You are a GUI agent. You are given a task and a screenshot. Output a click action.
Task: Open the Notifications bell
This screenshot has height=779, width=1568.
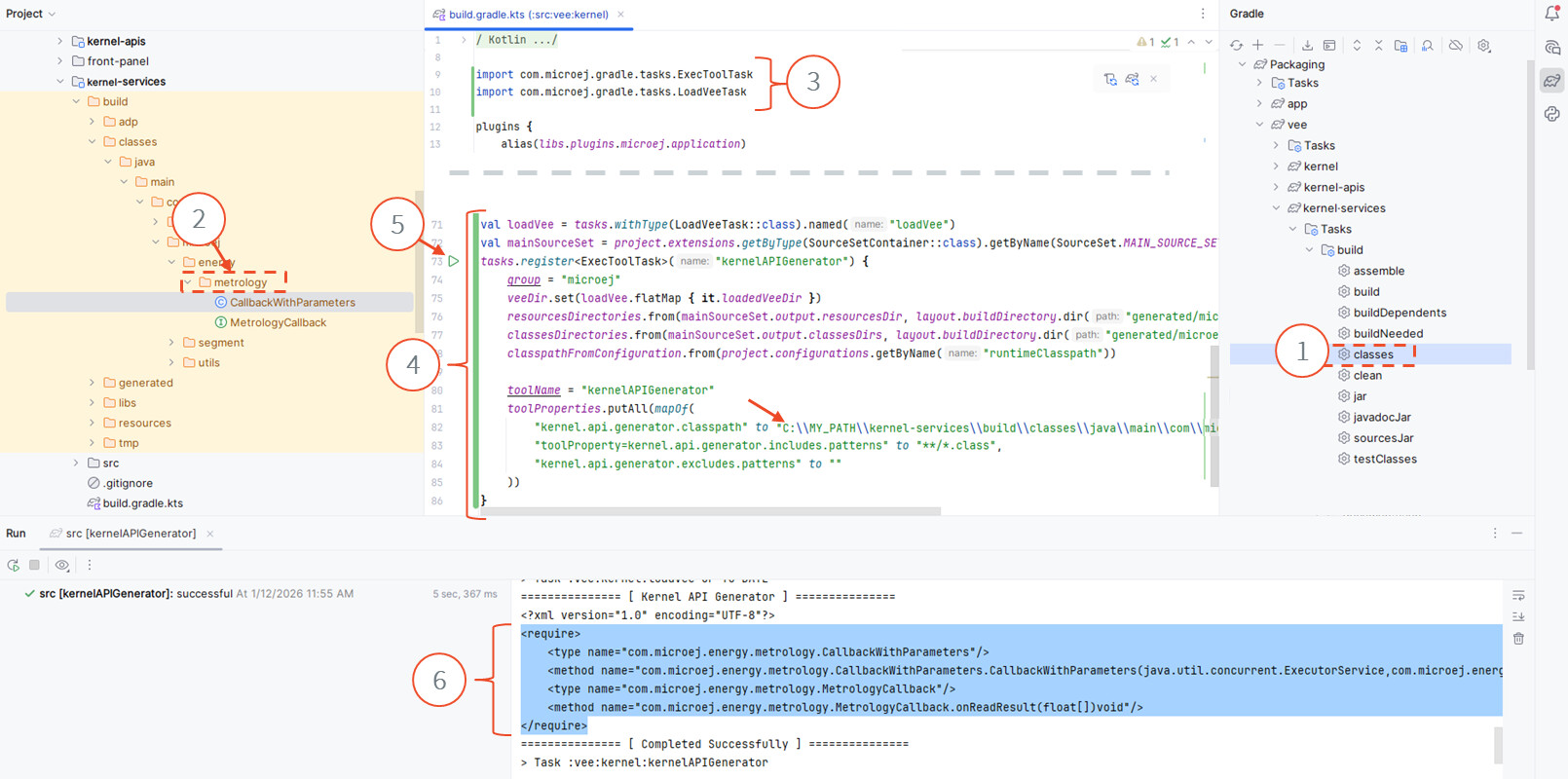point(1551,14)
